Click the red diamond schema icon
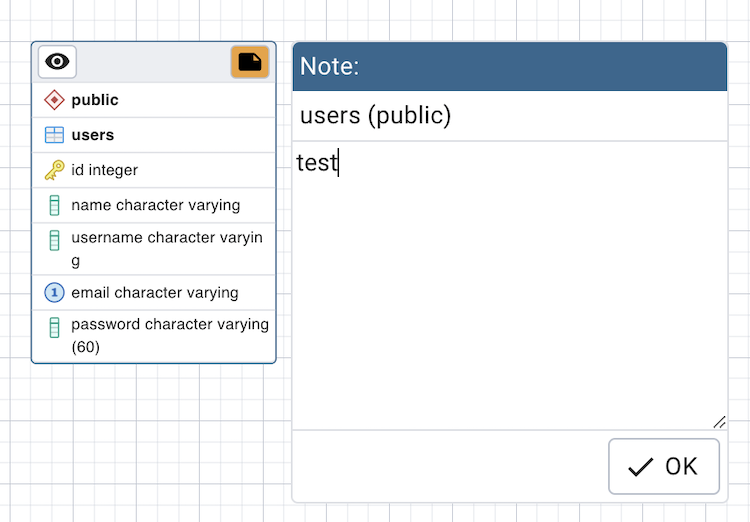 (x=54, y=100)
